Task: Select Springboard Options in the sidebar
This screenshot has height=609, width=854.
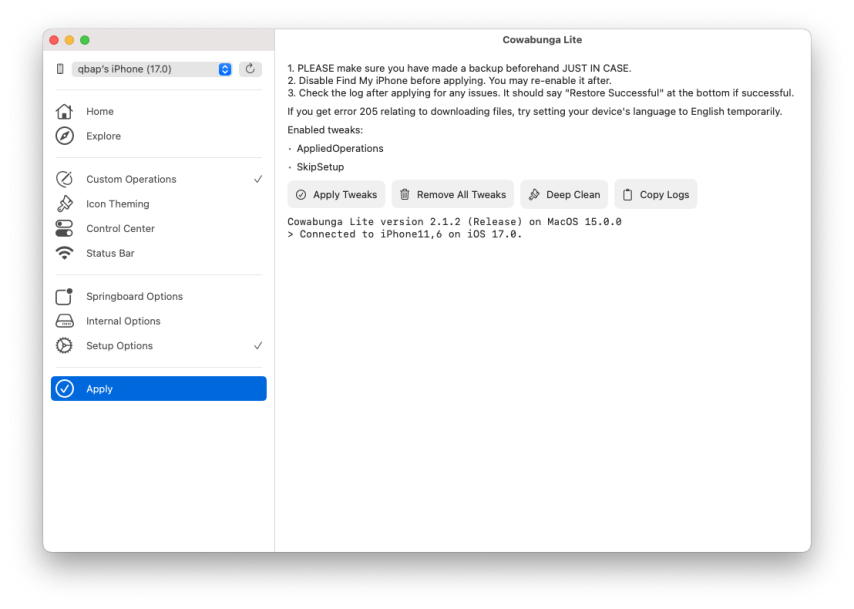Action: (x=158, y=296)
